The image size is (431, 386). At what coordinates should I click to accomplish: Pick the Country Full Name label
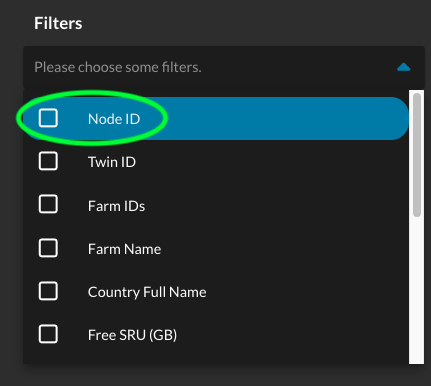(x=147, y=292)
